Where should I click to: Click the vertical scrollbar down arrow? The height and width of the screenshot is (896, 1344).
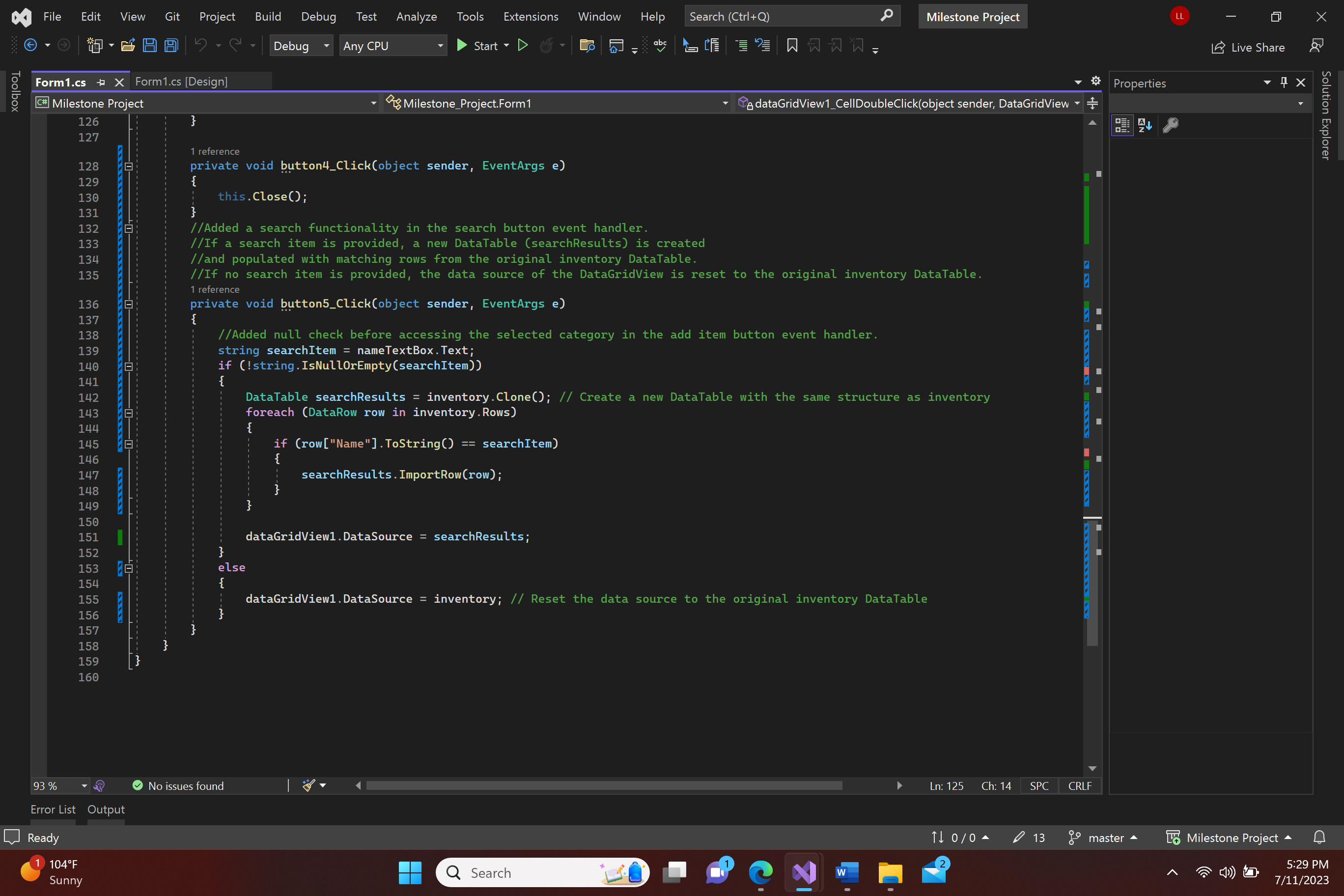tap(1092, 769)
